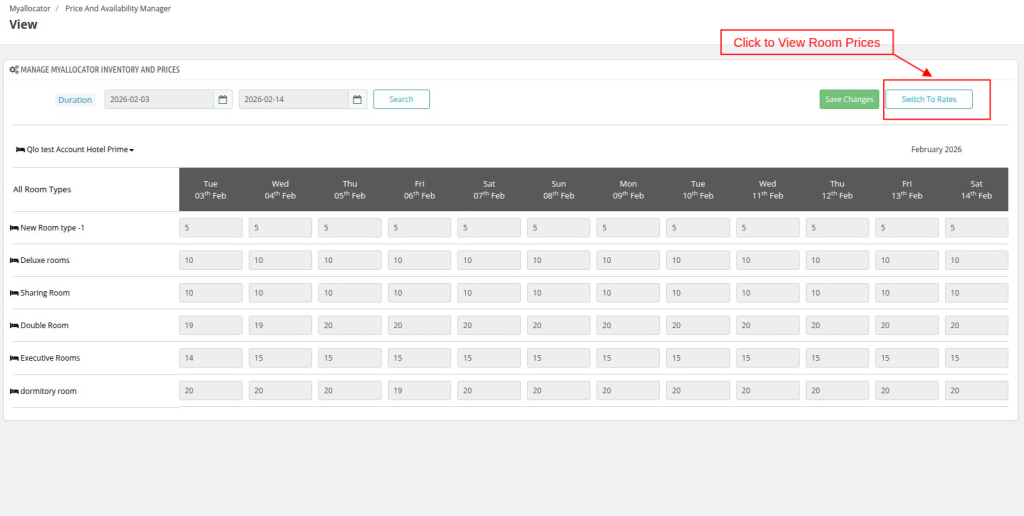Screen dimensions: 1024x516
Task: Click bed icon beside Deluxe rooms
Action: click(x=14, y=260)
